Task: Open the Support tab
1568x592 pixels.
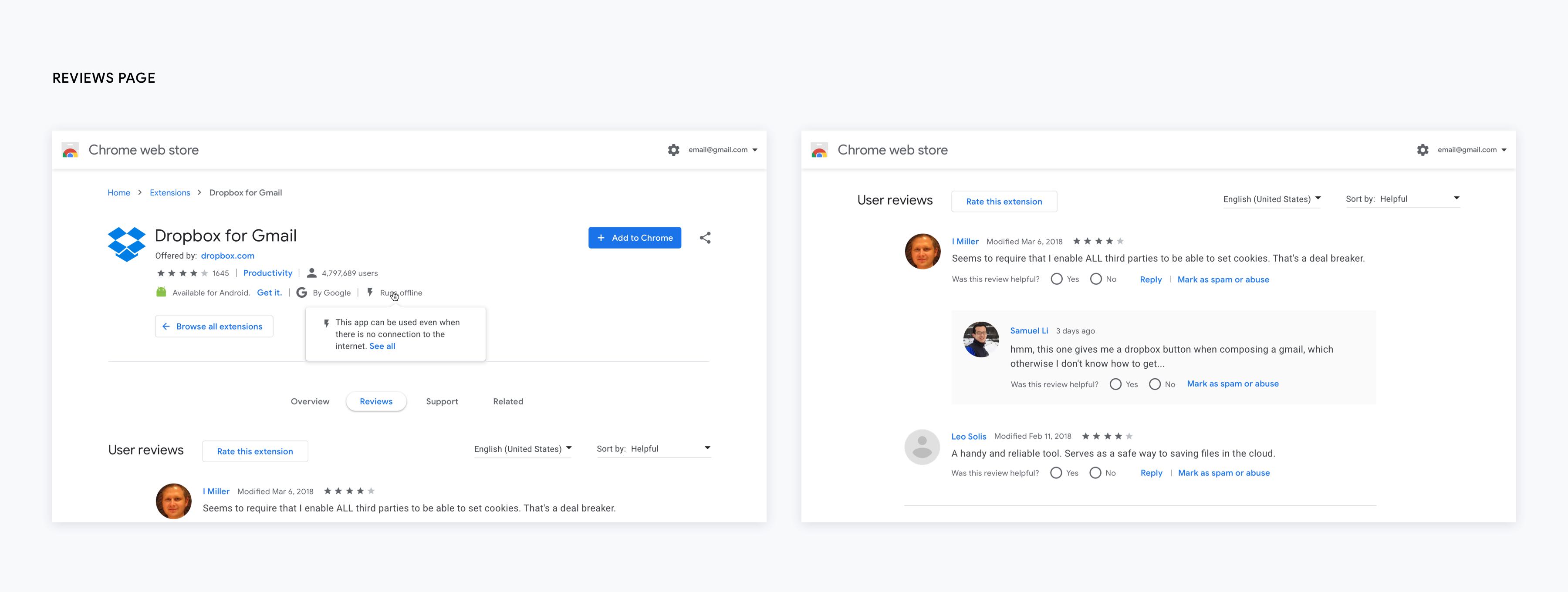Action: (442, 402)
